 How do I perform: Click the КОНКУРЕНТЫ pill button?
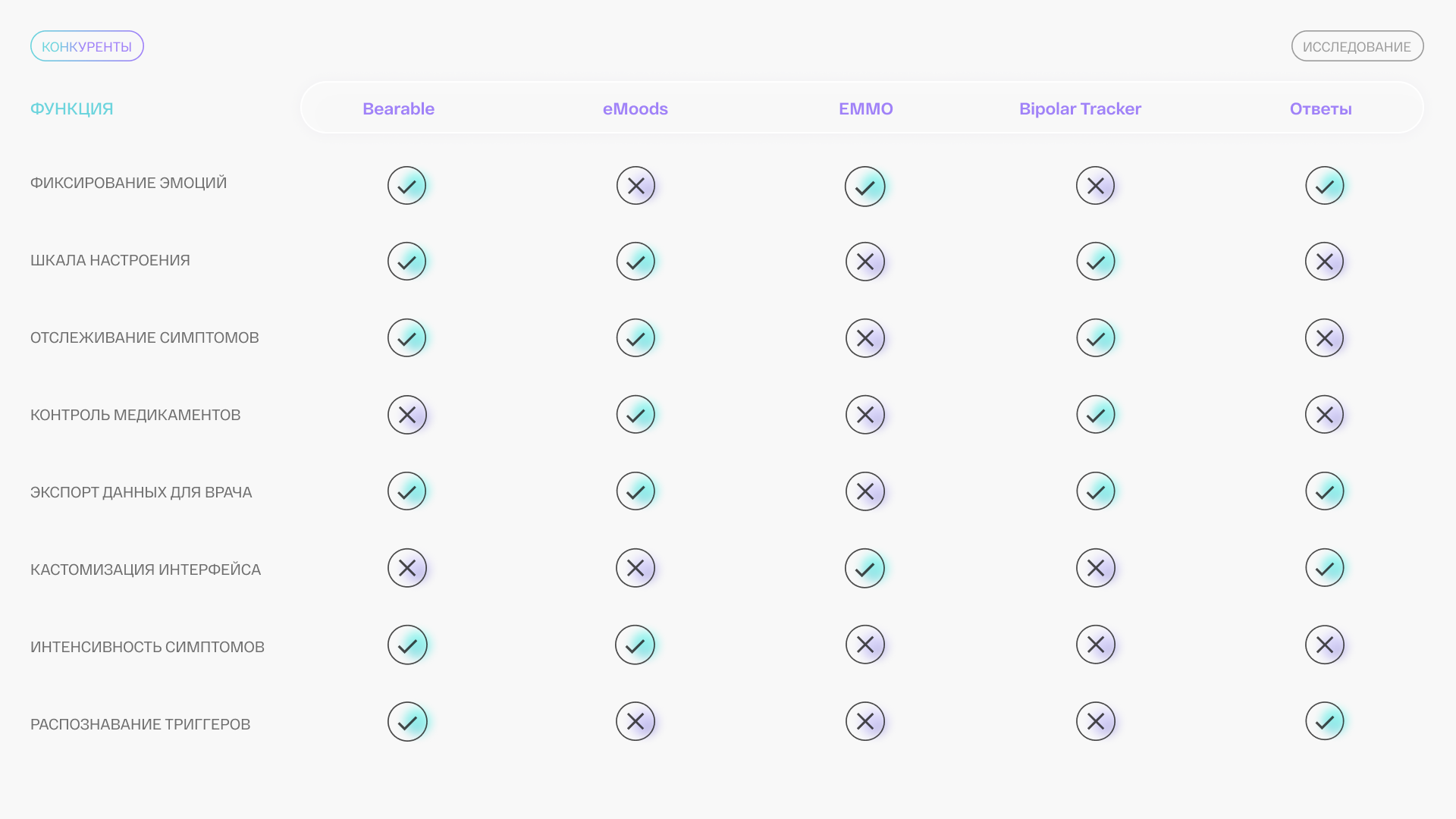point(87,46)
